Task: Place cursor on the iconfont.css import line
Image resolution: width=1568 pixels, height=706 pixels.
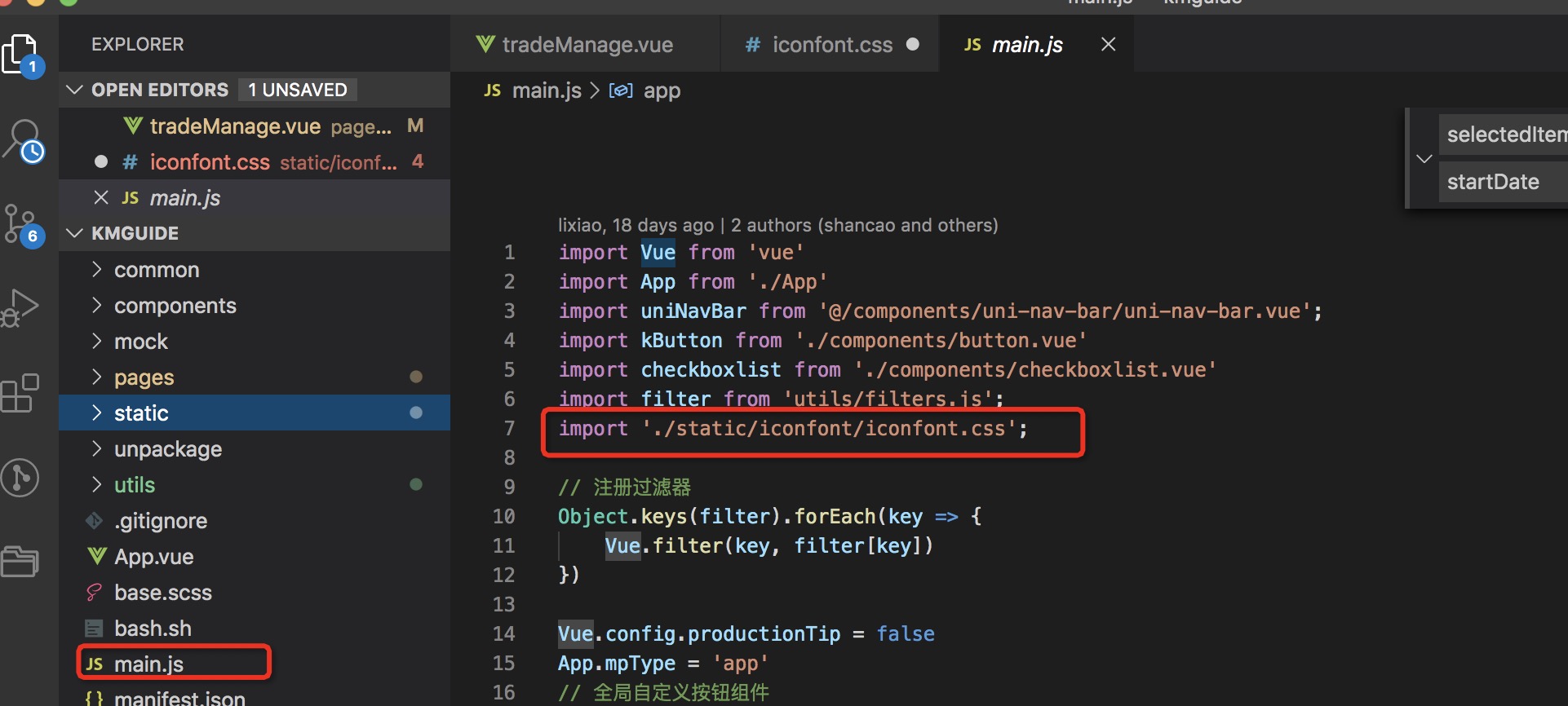Action: (793, 428)
